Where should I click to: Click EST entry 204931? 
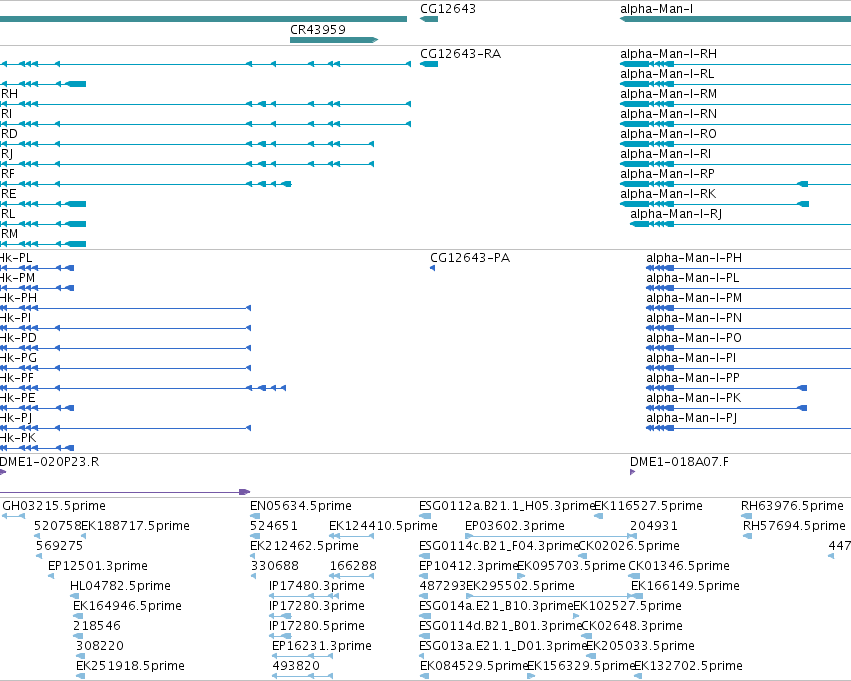654,526
